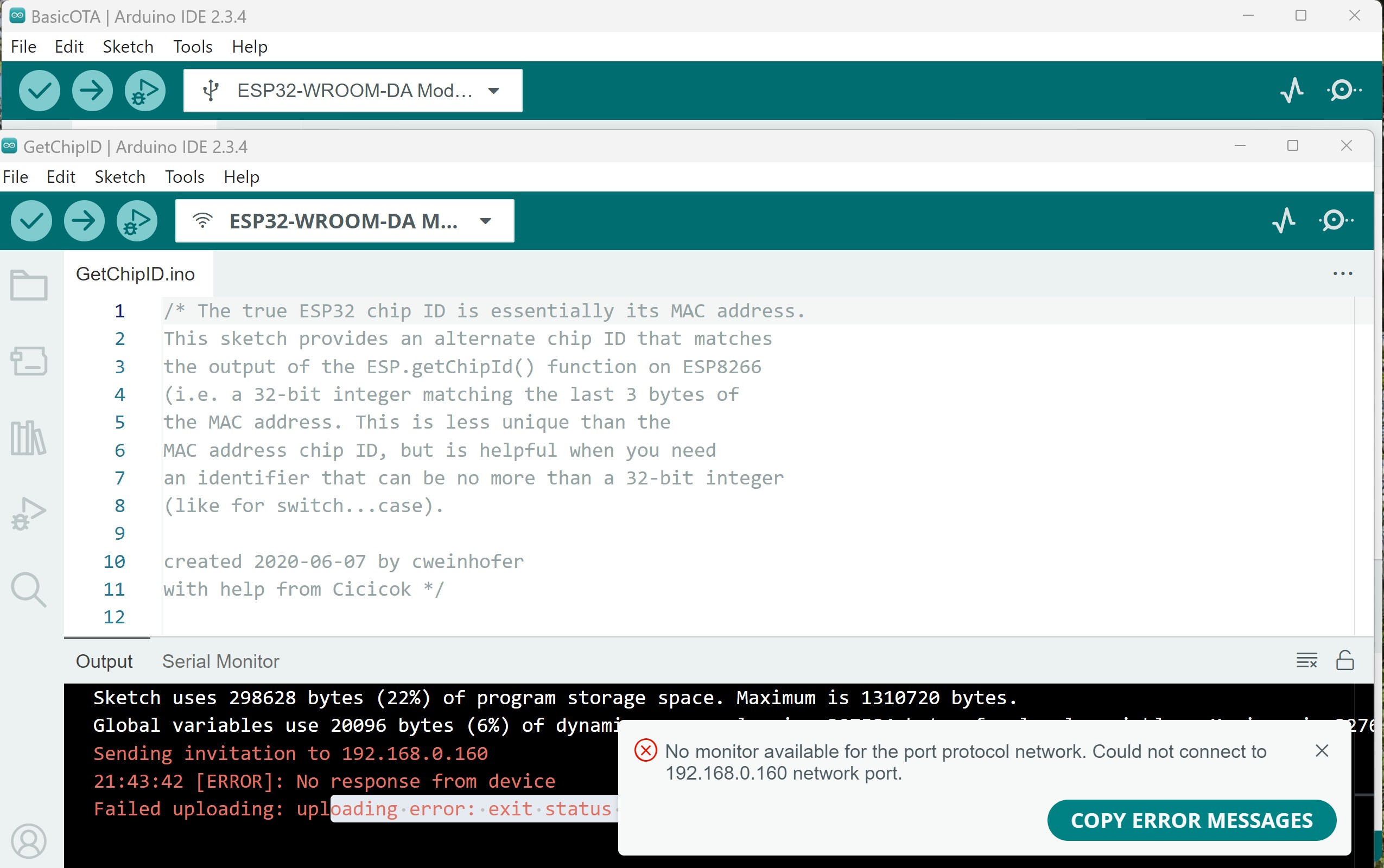Viewport: 1384px width, 868px height.
Task: Open the ESP32-WROOM-DA board selector dropdown
Action: pos(485,220)
